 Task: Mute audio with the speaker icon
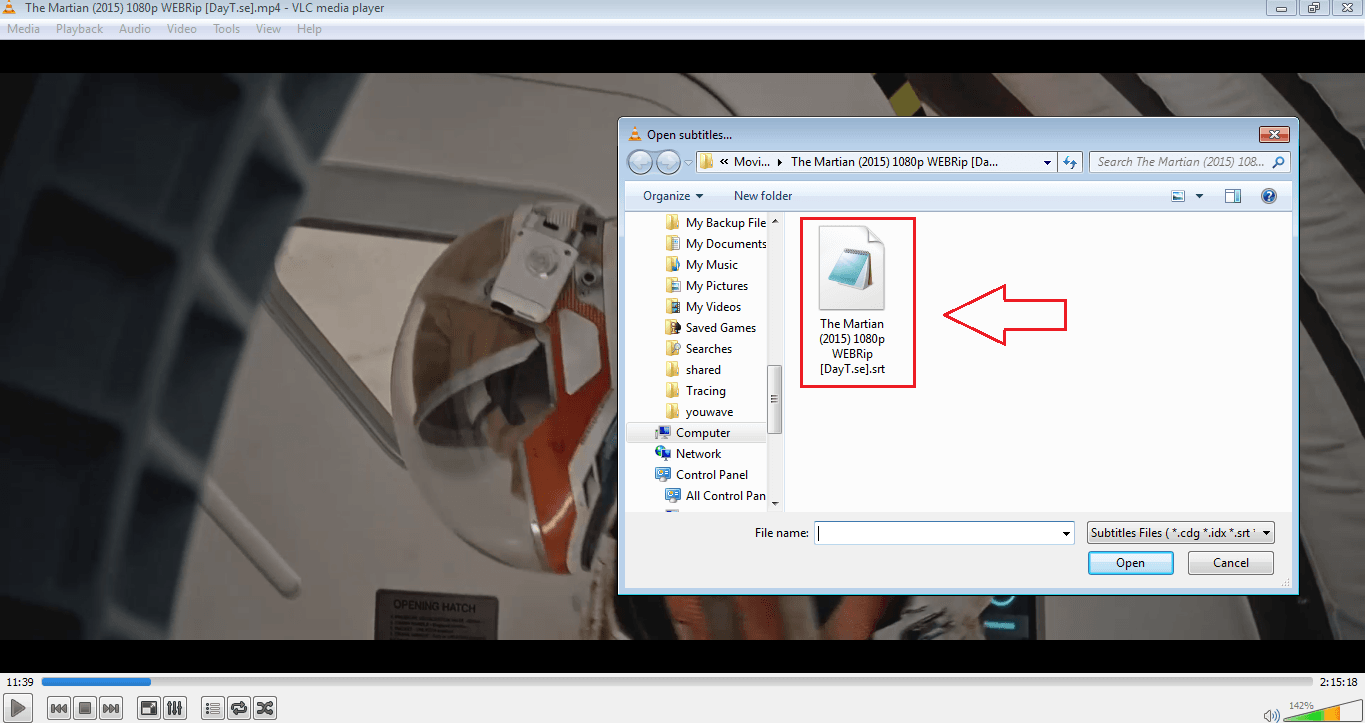point(1271,714)
